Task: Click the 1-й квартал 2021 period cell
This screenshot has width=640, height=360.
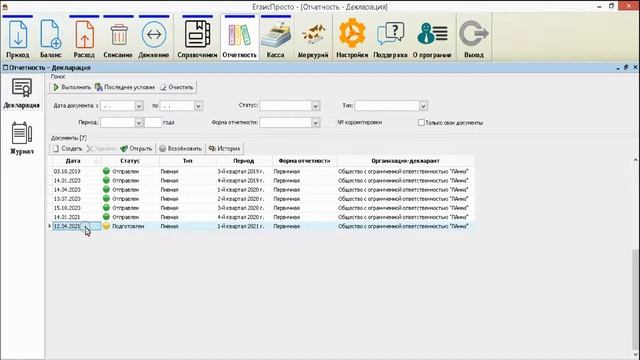Action: (x=244, y=226)
